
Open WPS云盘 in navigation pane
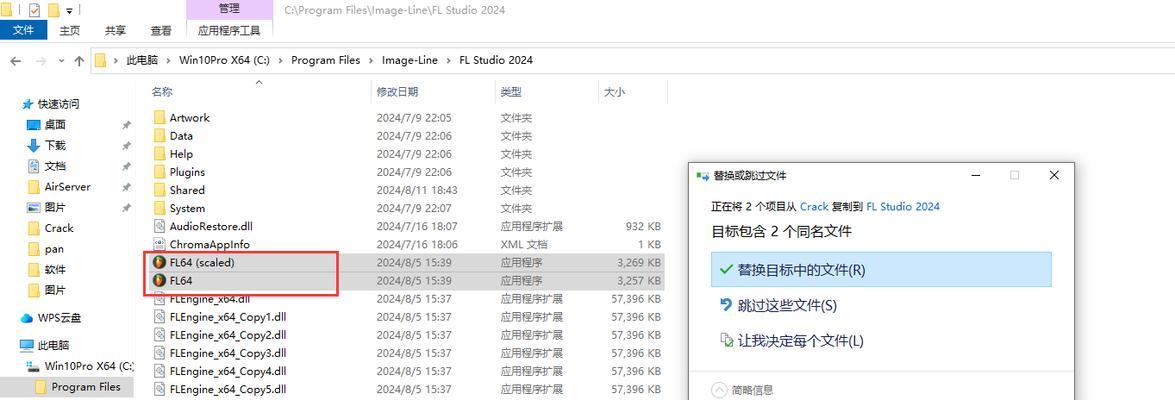pyautogui.click(x=58, y=318)
